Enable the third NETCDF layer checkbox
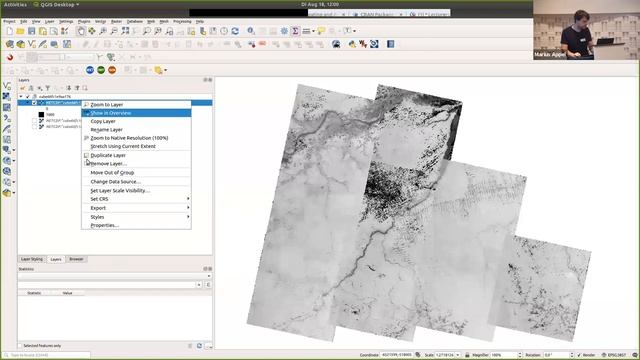This screenshot has height=360, width=640. pos(34,127)
